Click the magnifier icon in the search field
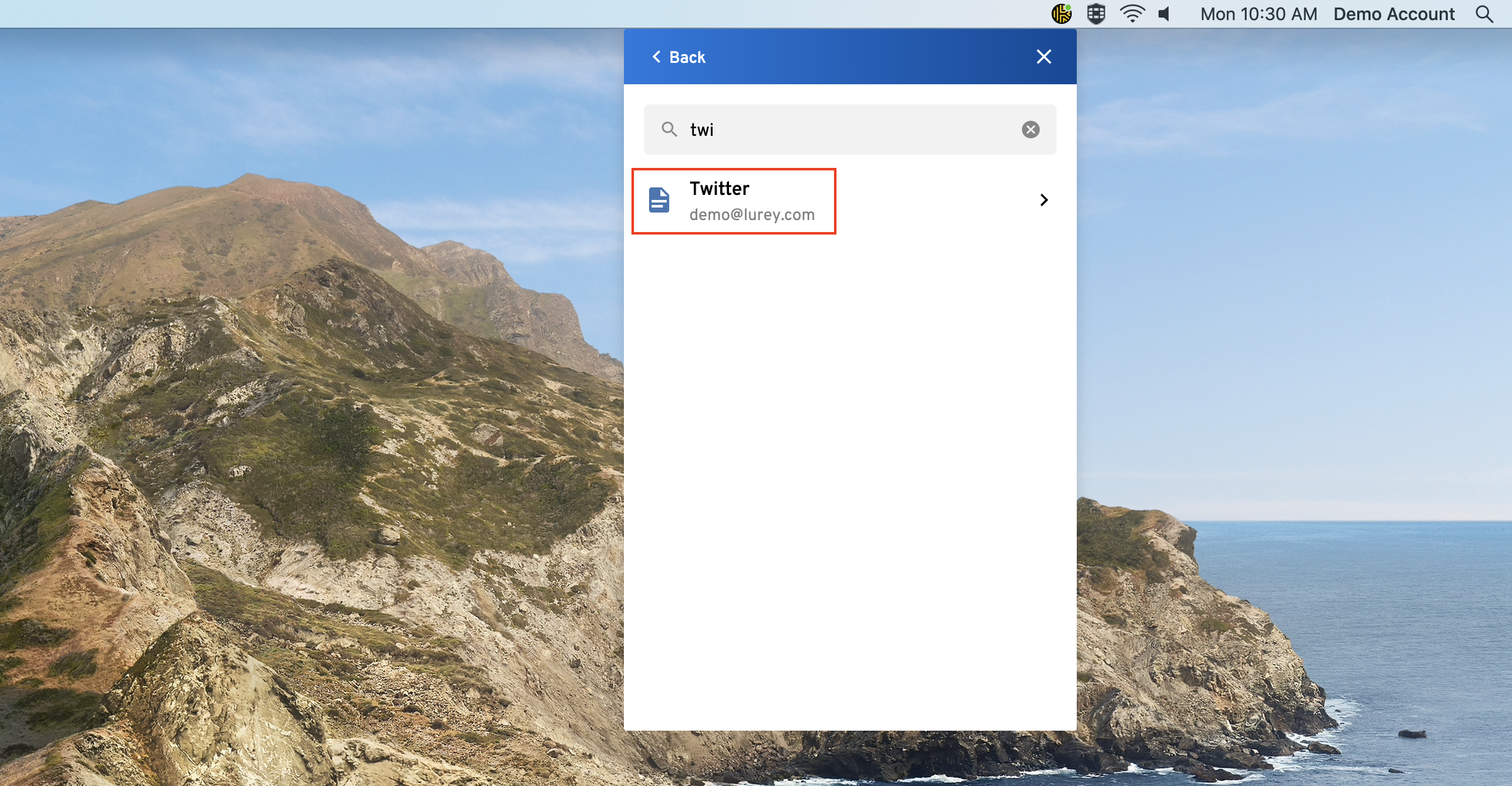This screenshot has height=786, width=1512. click(x=669, y=130)
